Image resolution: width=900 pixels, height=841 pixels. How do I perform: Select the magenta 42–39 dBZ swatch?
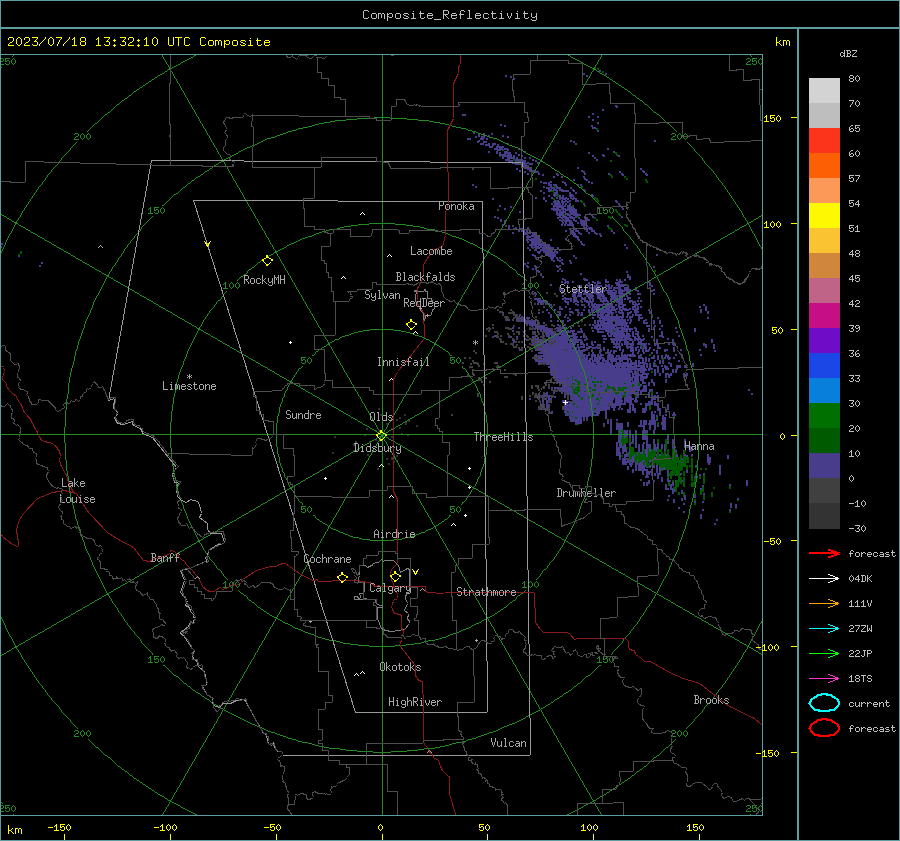click(824, 315)
